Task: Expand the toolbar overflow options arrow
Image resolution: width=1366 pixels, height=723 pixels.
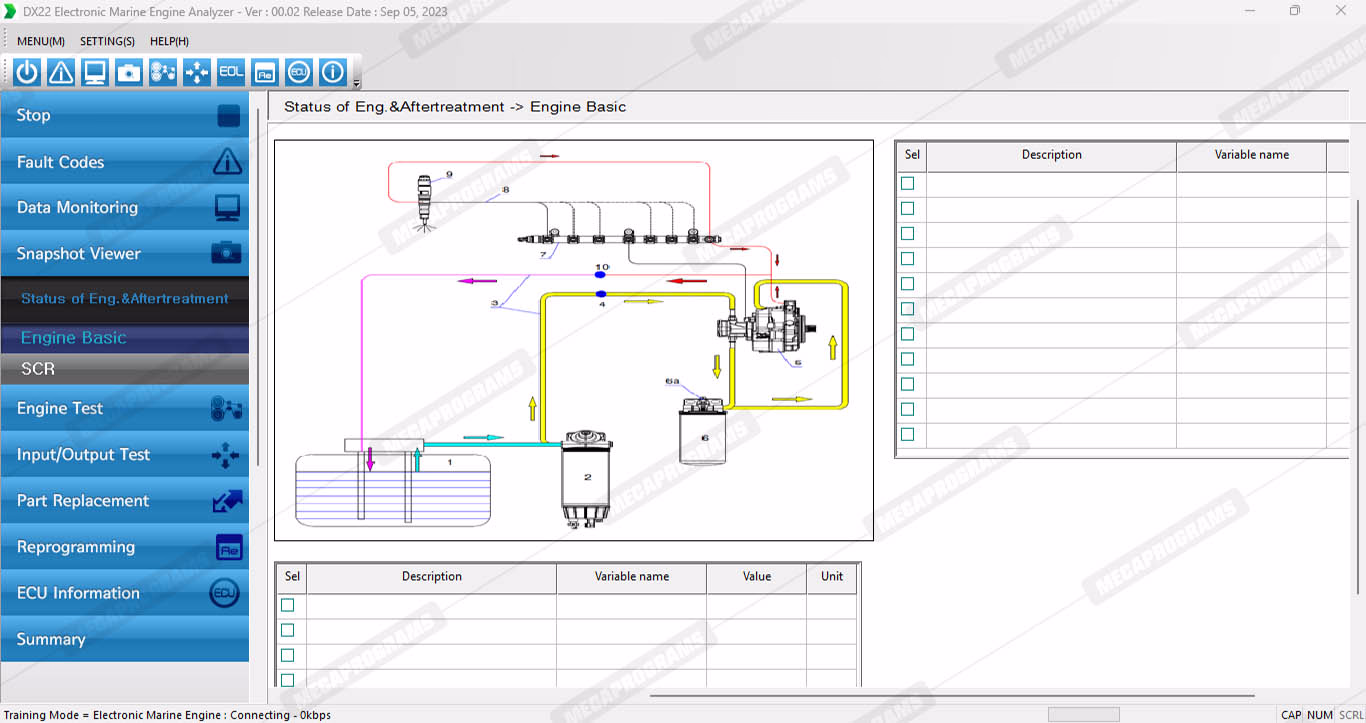Action: (x=357, y=84)
